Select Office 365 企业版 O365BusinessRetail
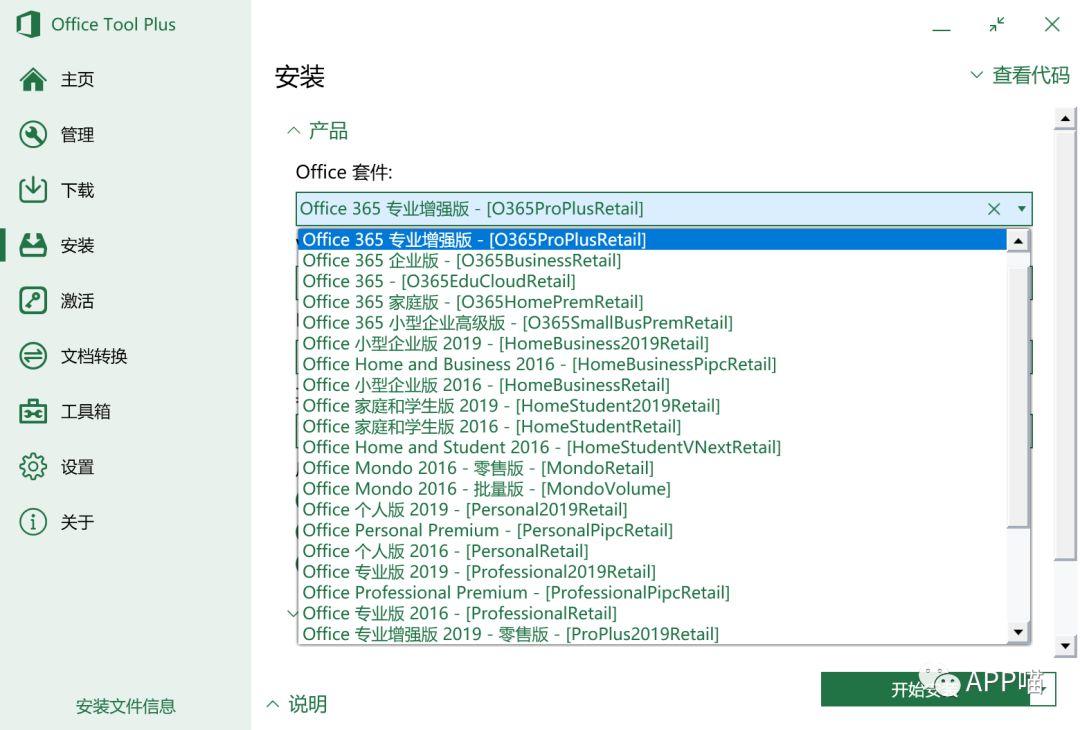Image resolution: width=1080 pixels, height=730 pixels. 653,260
